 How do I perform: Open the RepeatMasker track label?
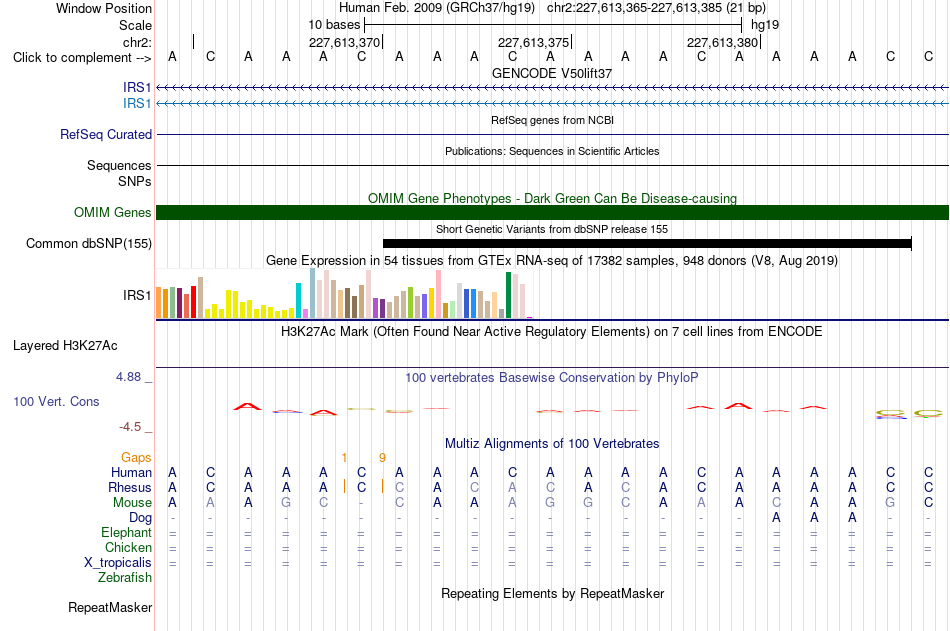point(110,607)
